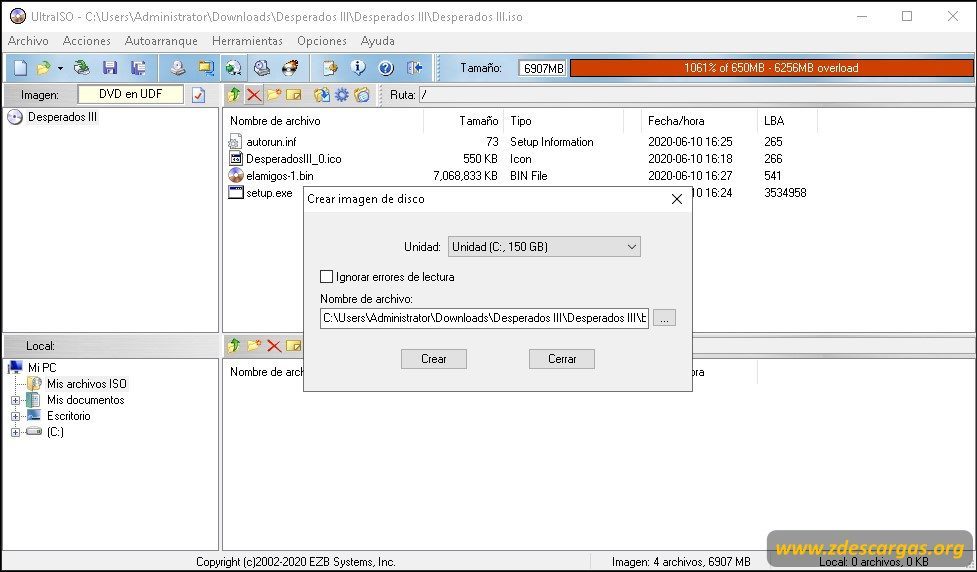Image resolution: width=977 pixels, height=572 pixels.
Task: Open the Archivo menu
Action: [28, 41]
